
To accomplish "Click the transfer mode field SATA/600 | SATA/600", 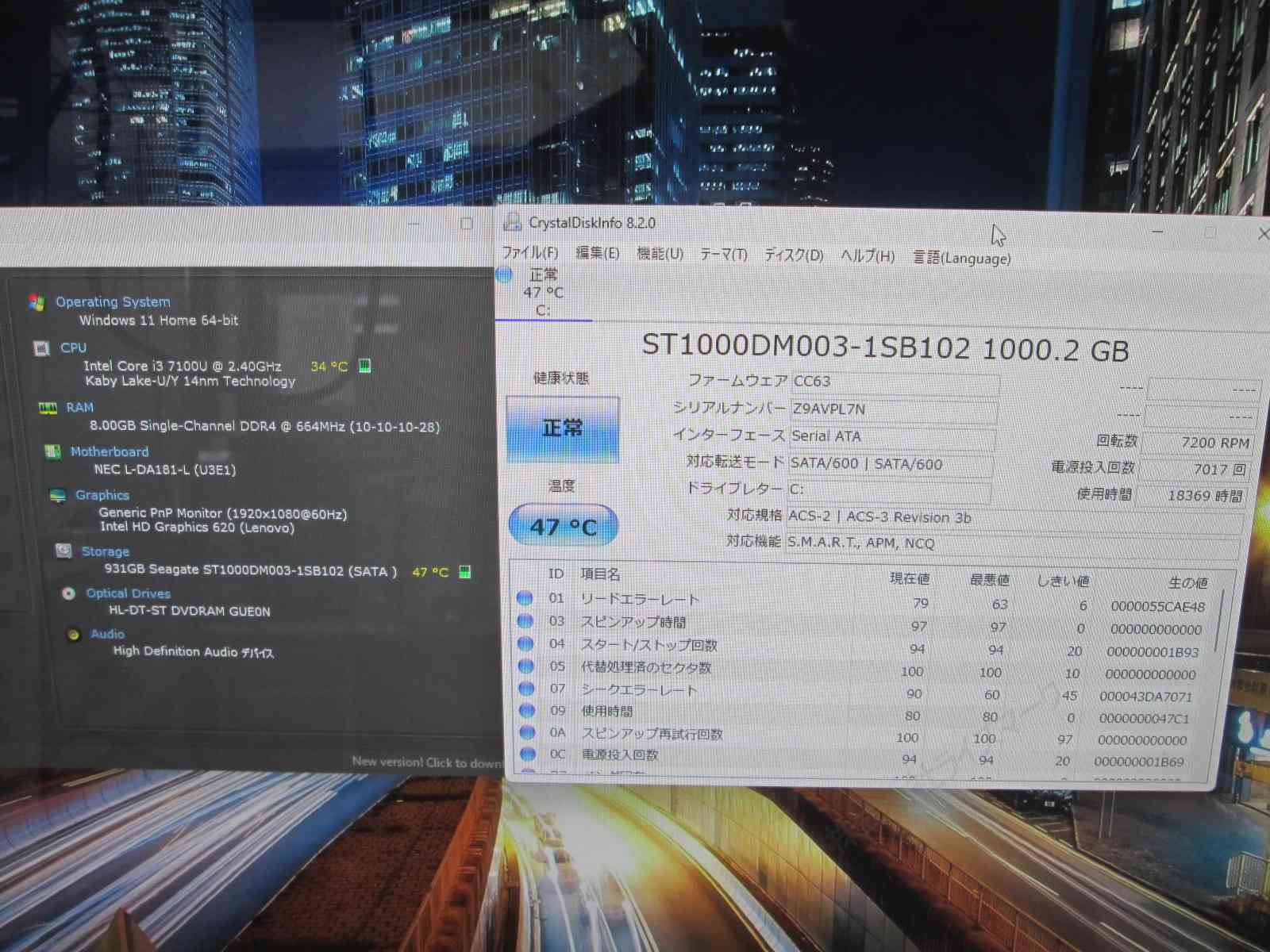I will pos(891,464).
